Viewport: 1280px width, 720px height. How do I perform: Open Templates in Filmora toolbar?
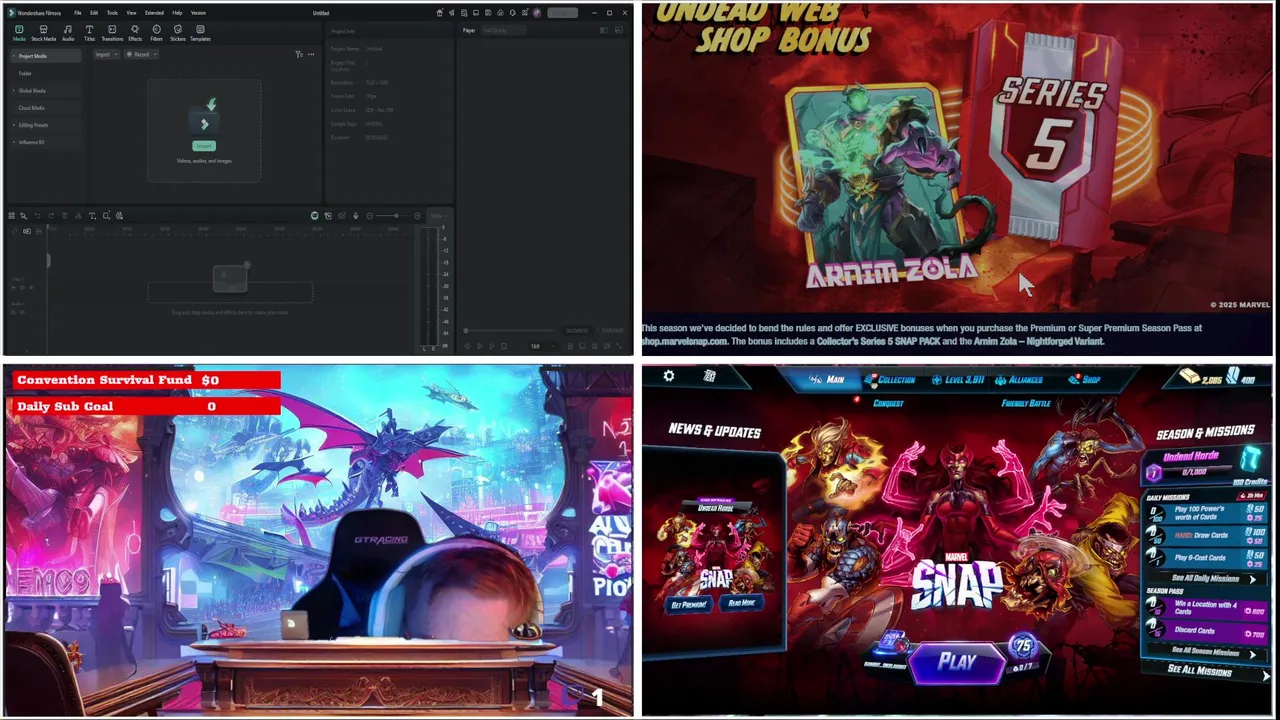200,33
